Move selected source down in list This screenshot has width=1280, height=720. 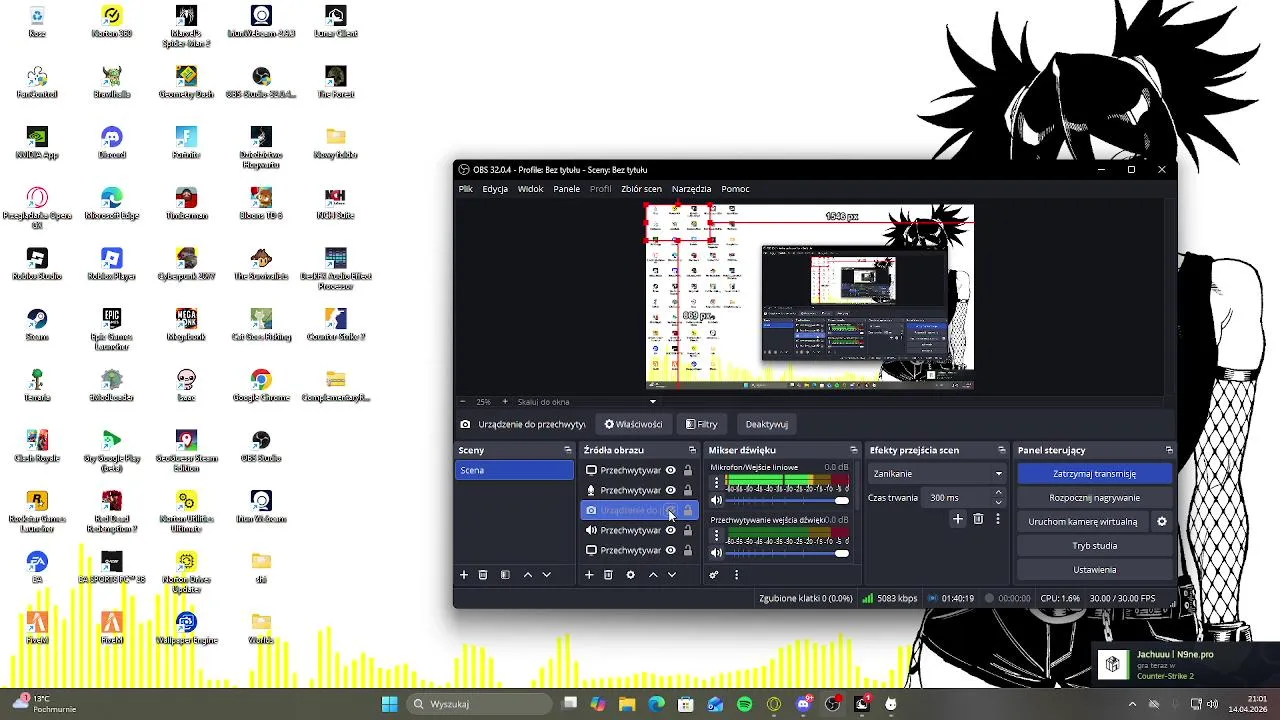(x=672, y=575)
